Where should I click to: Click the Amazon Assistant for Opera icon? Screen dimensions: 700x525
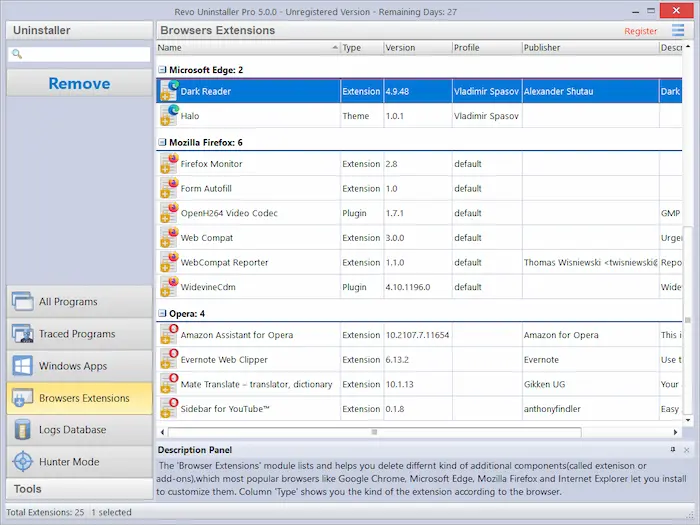click(169, 335)
